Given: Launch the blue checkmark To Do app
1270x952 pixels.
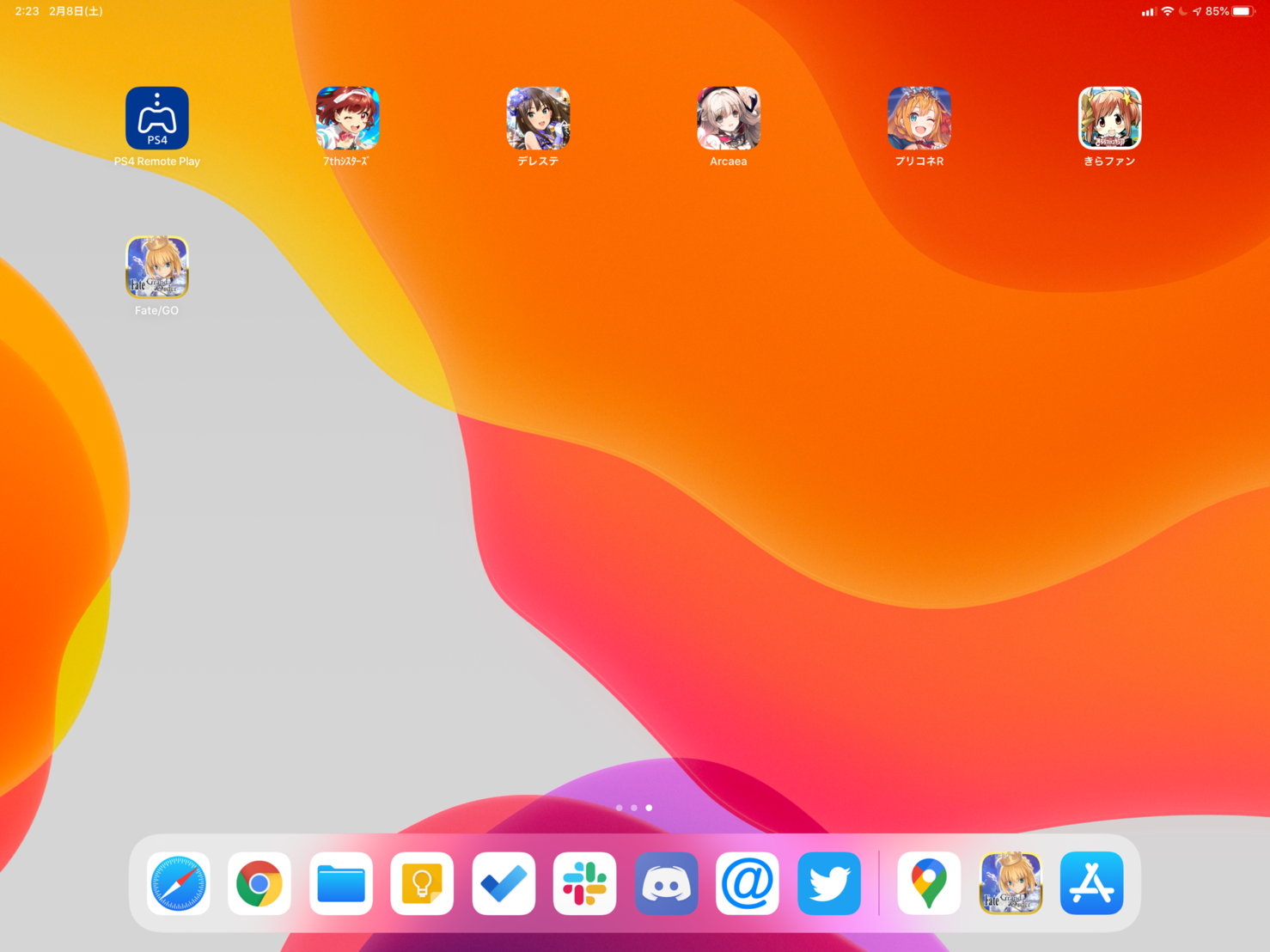Looking at the screenshot, I should coord(504,883).
